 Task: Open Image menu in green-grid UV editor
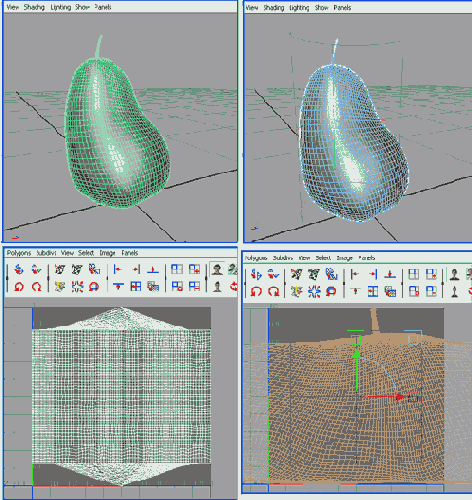coord(107,253)
